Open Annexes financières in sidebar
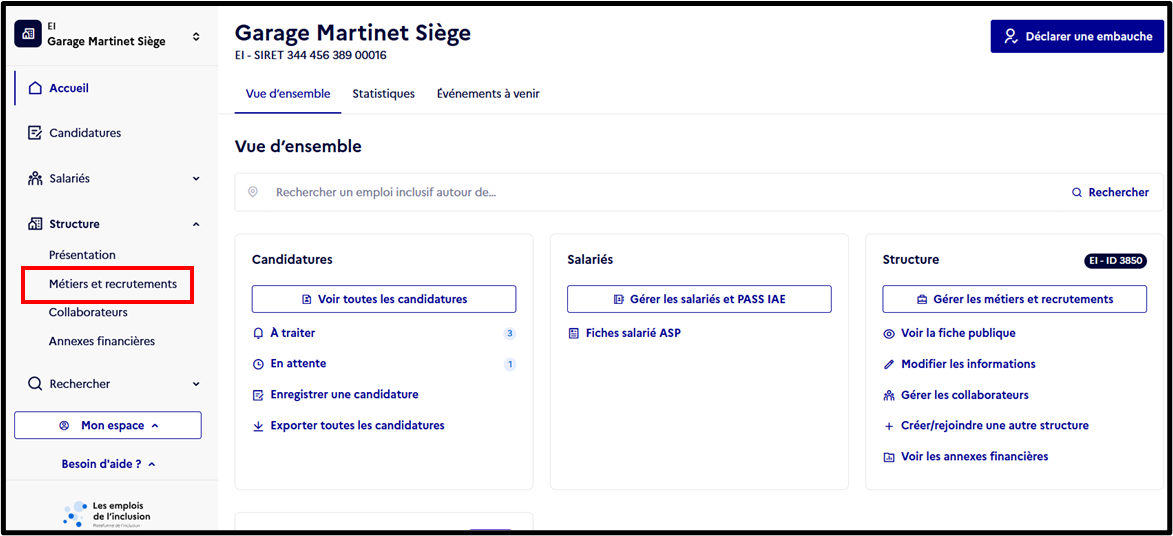This screenshot has width=1173, height=536. [102, 341]
